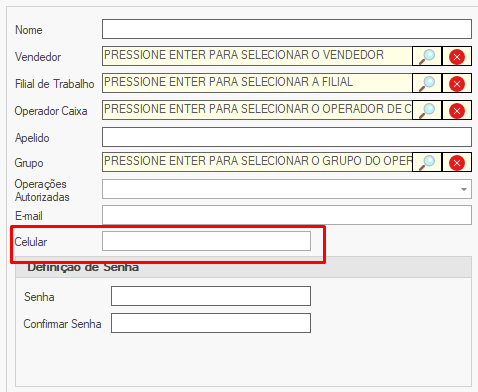Search Grupo with magnifier icon
This screenshot has height=392, width=478.
tap(427, 162)
